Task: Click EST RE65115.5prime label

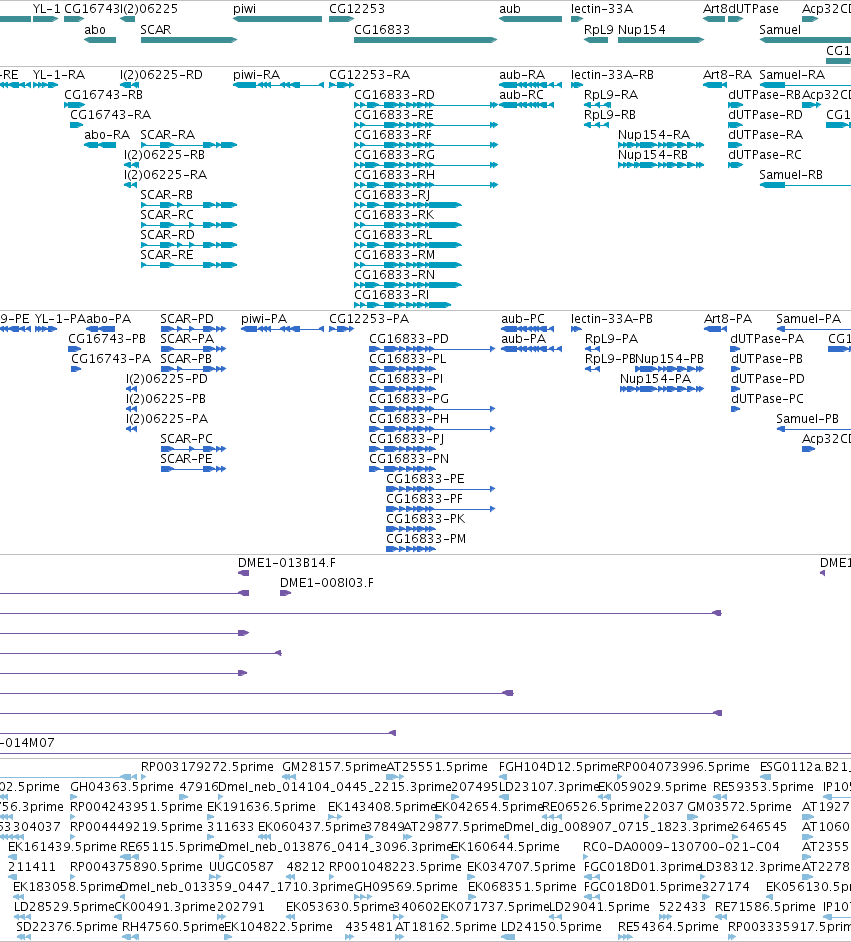Action: (171, 847)
